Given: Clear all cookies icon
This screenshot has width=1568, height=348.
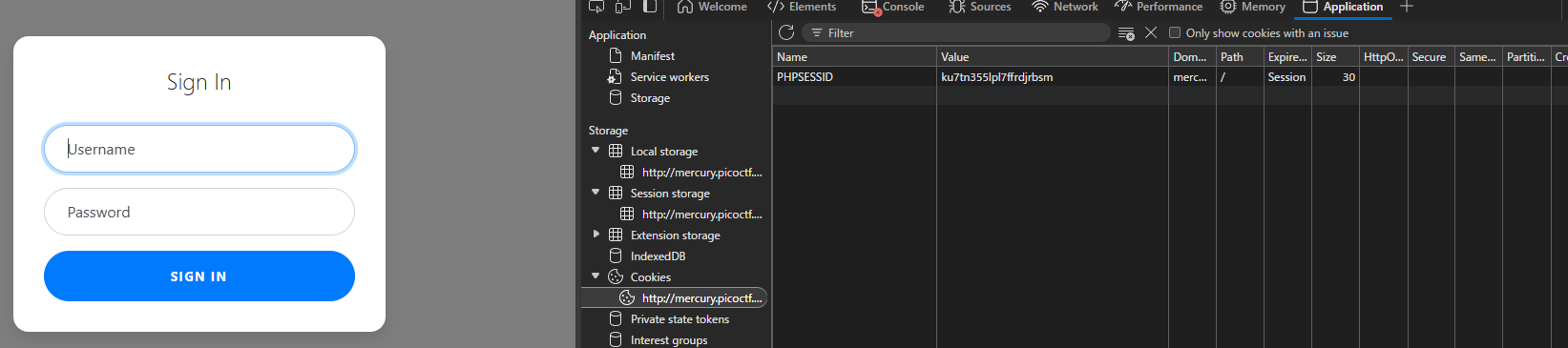Looking at the screenshot, I should point(1126,33).
